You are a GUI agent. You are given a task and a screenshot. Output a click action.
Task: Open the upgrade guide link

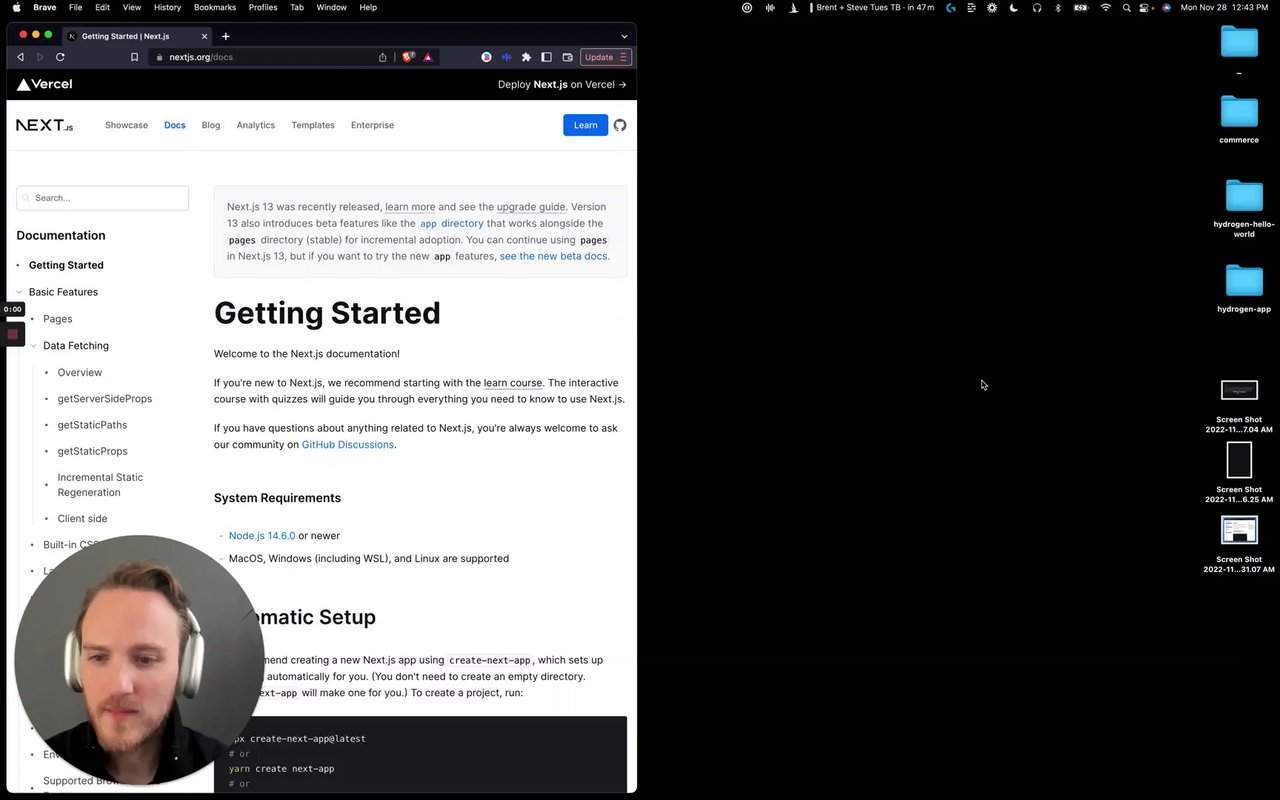(531, 207)
